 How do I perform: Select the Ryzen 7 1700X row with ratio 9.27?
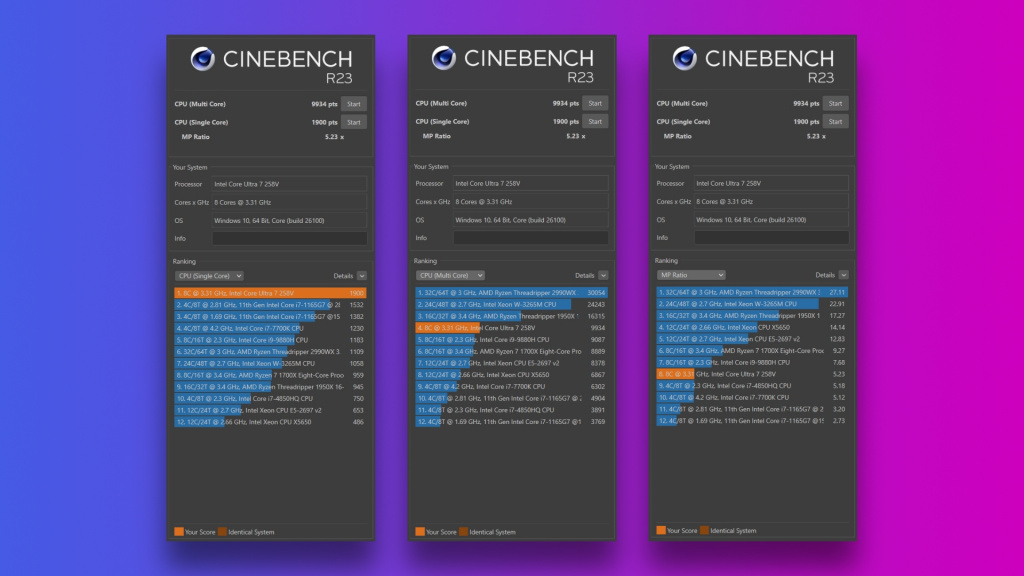point(752,351)
